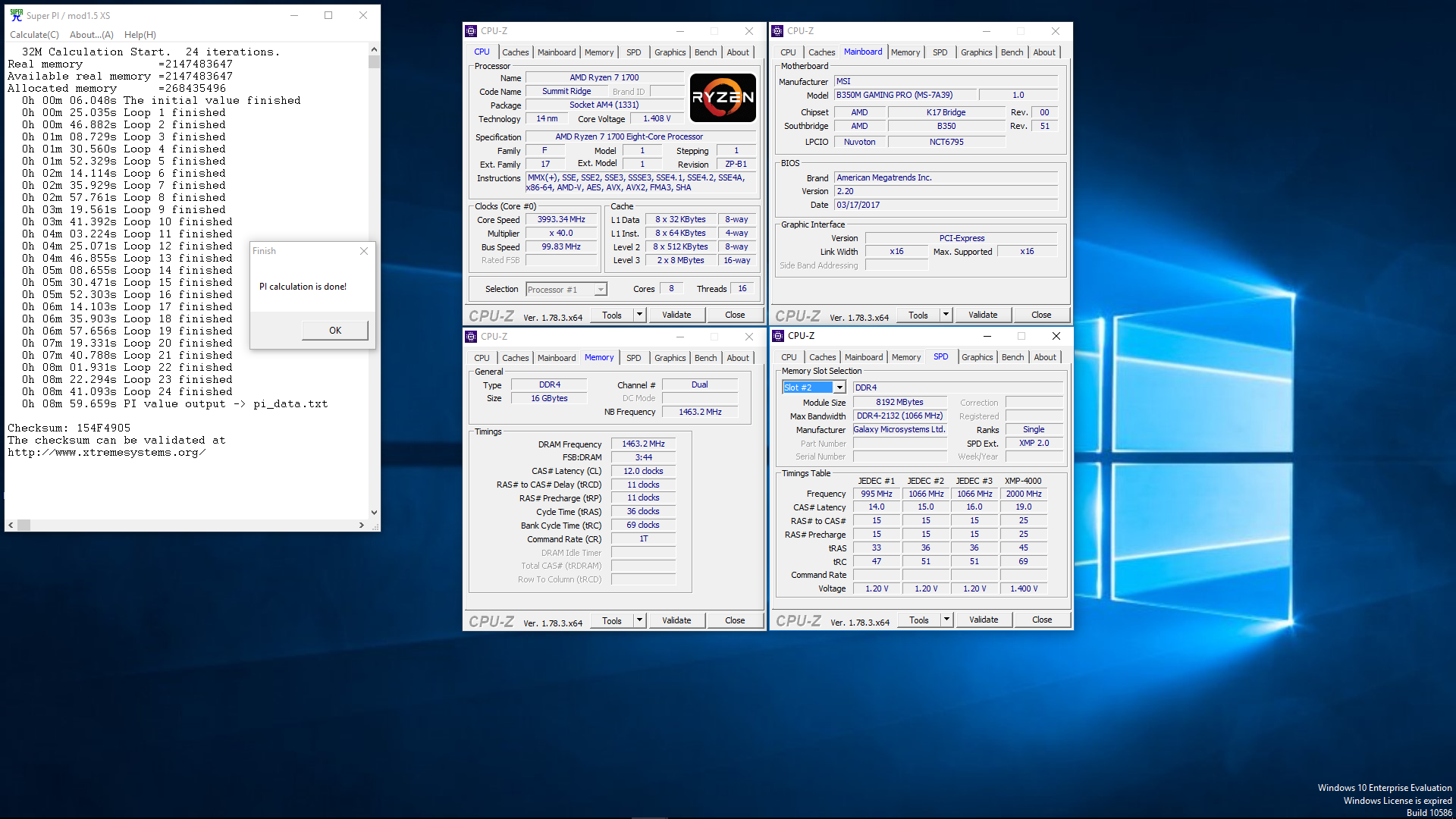Click Command Rate 1T value
This screenshot has height=819, width=1456.
click(x=643, y=538)
